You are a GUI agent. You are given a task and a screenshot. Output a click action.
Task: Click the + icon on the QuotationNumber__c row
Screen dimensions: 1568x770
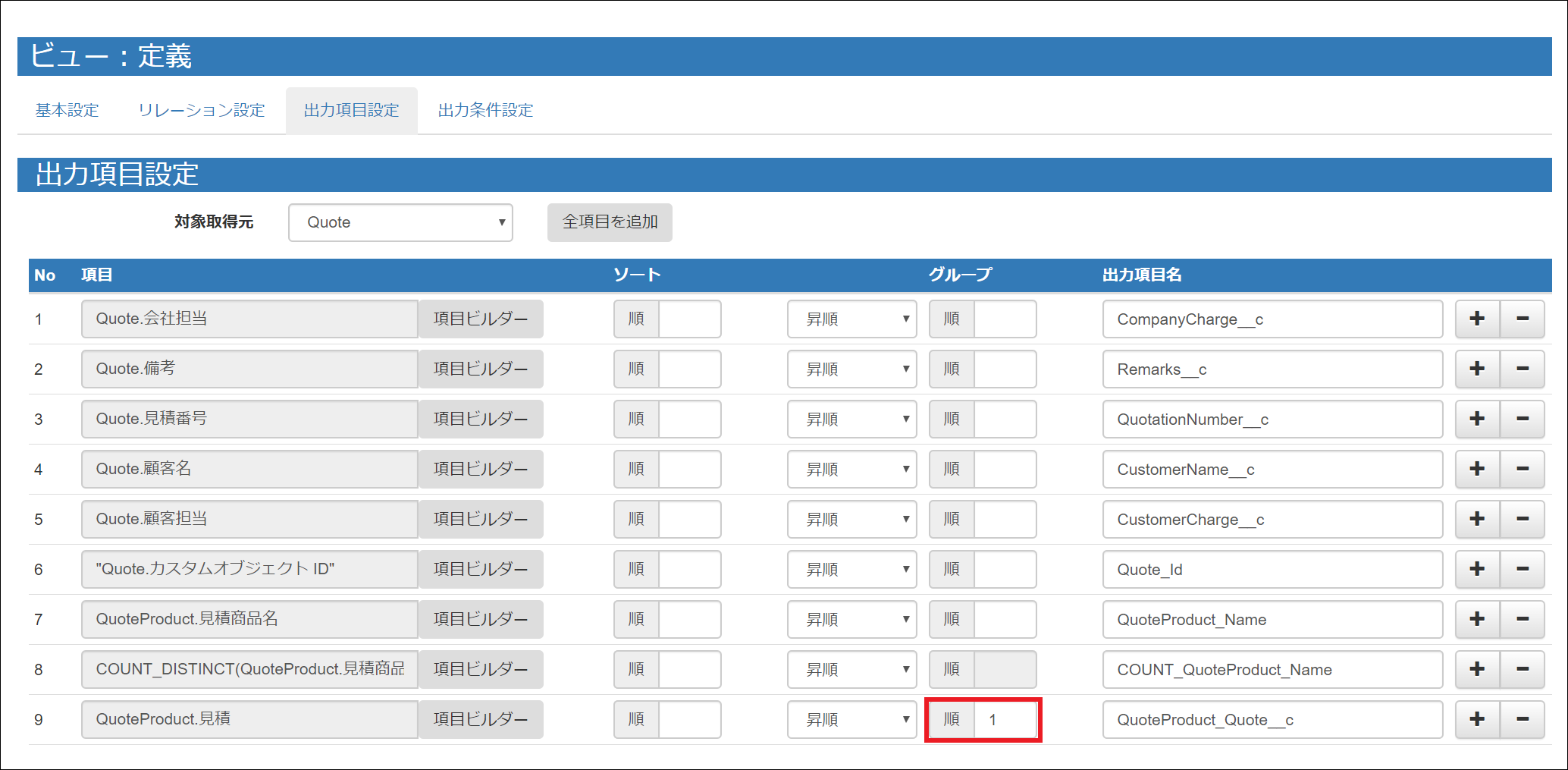[x=1477, y=419]
